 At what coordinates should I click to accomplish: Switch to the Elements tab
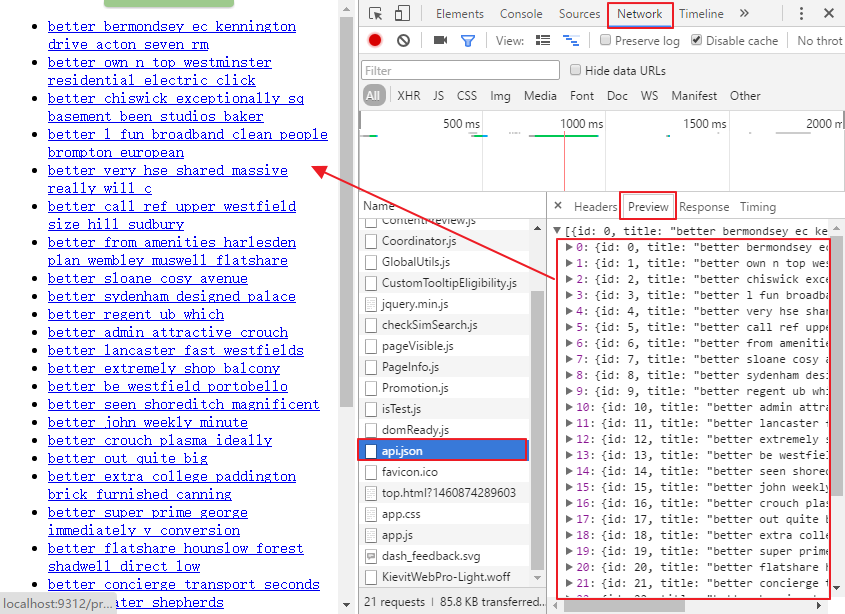pyautogui.click(x=460, y=14)
